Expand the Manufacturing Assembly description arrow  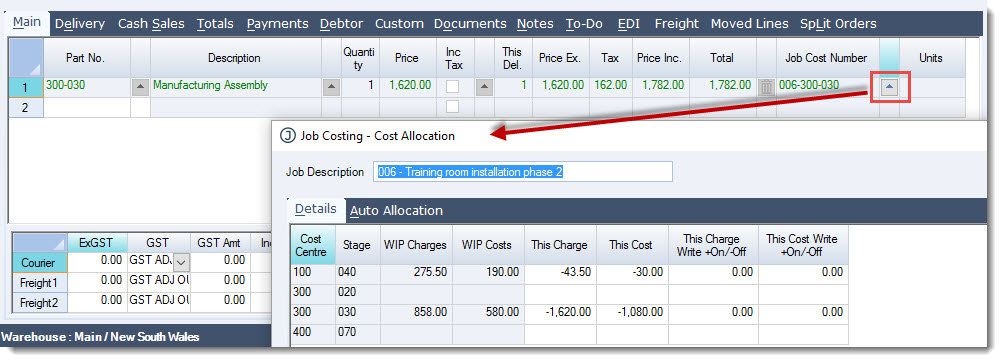pyautogui.click(x=331, y=88)
